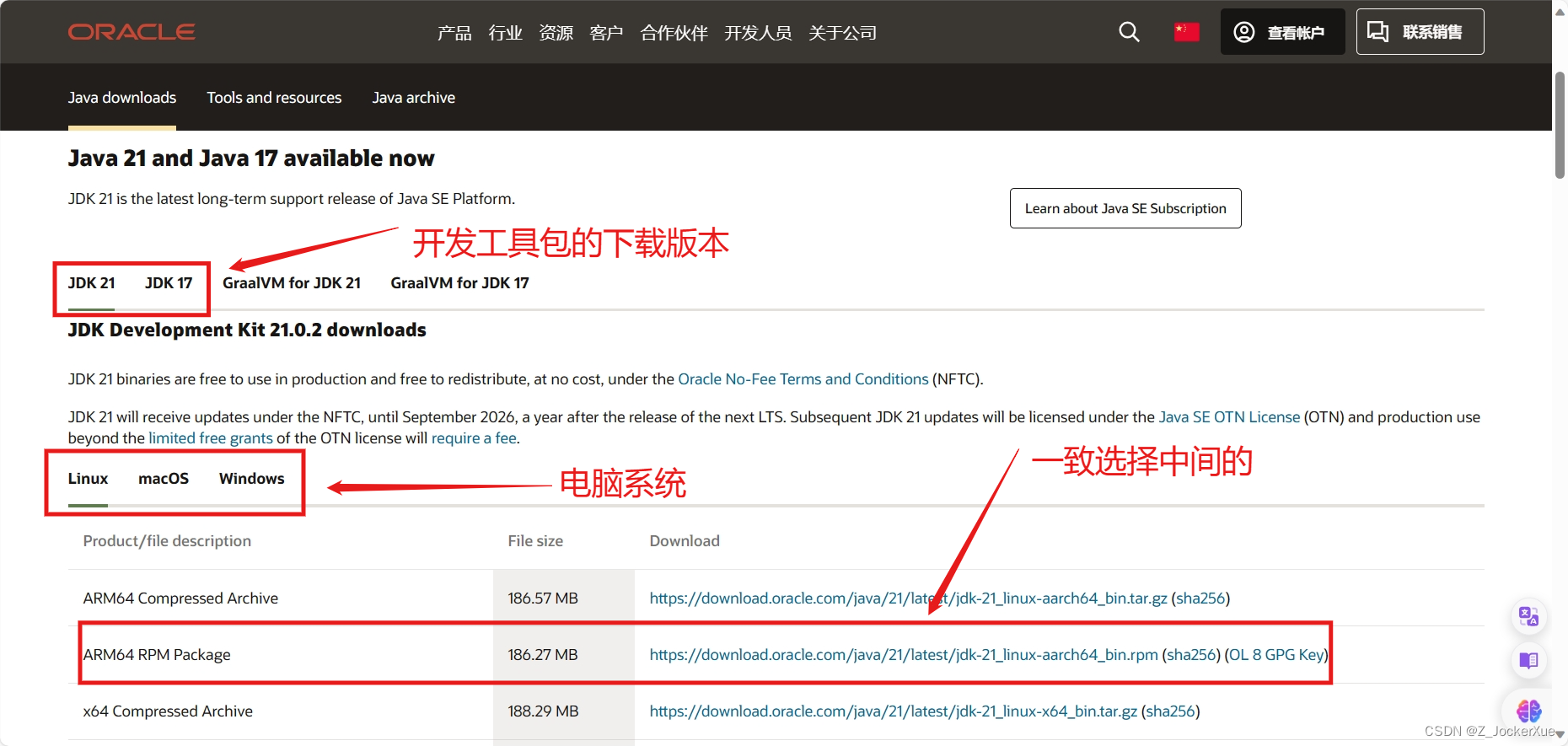Download jdk-21_linux-x64_bin.tar.gz link

click(893, 711)
